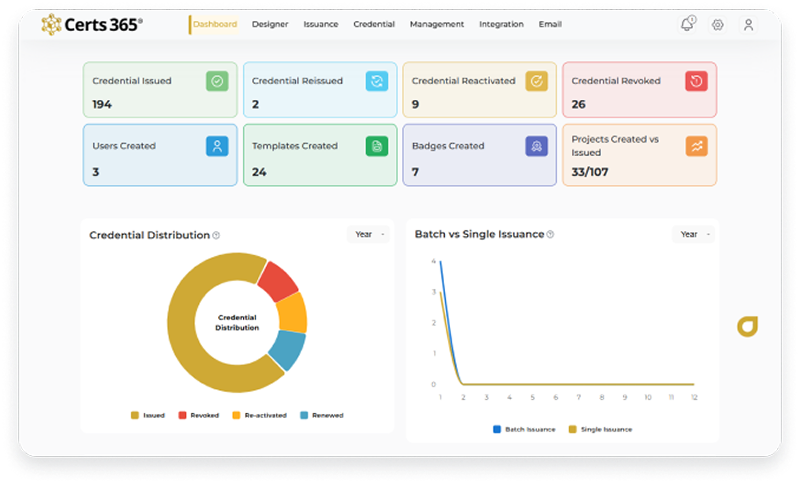Click the red Revoked donut segment
This screenshot has height=485, width=800.
pyautogui.click(x=278, y=282)
